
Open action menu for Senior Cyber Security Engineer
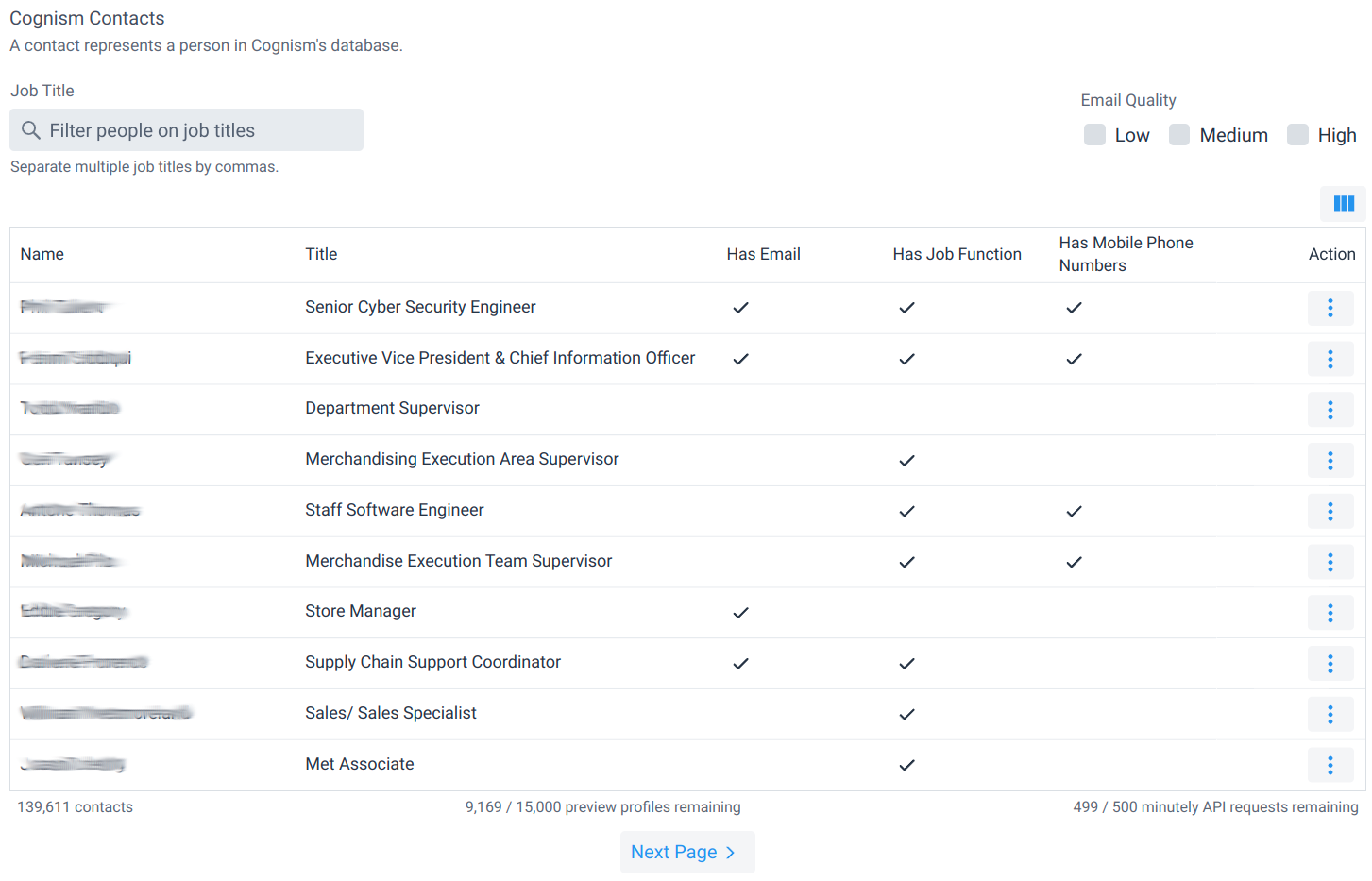click(1330, 308)
